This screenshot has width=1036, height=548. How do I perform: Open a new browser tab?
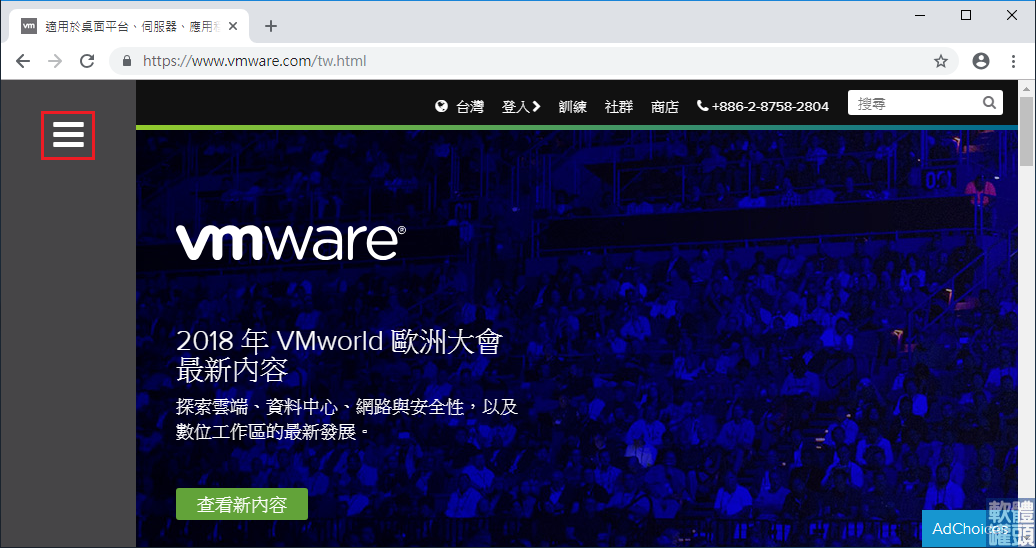(x=271, y=26)
